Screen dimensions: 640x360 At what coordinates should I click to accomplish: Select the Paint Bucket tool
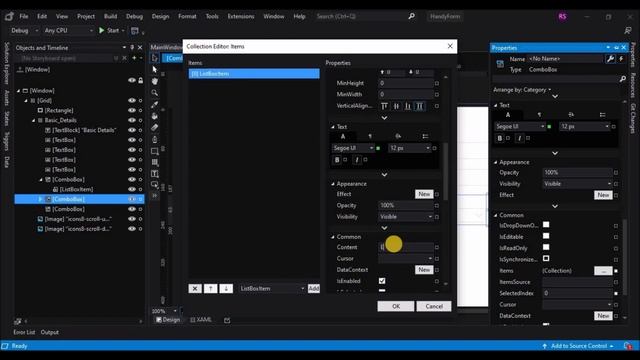pyautogui.click(x=155, y=116)
